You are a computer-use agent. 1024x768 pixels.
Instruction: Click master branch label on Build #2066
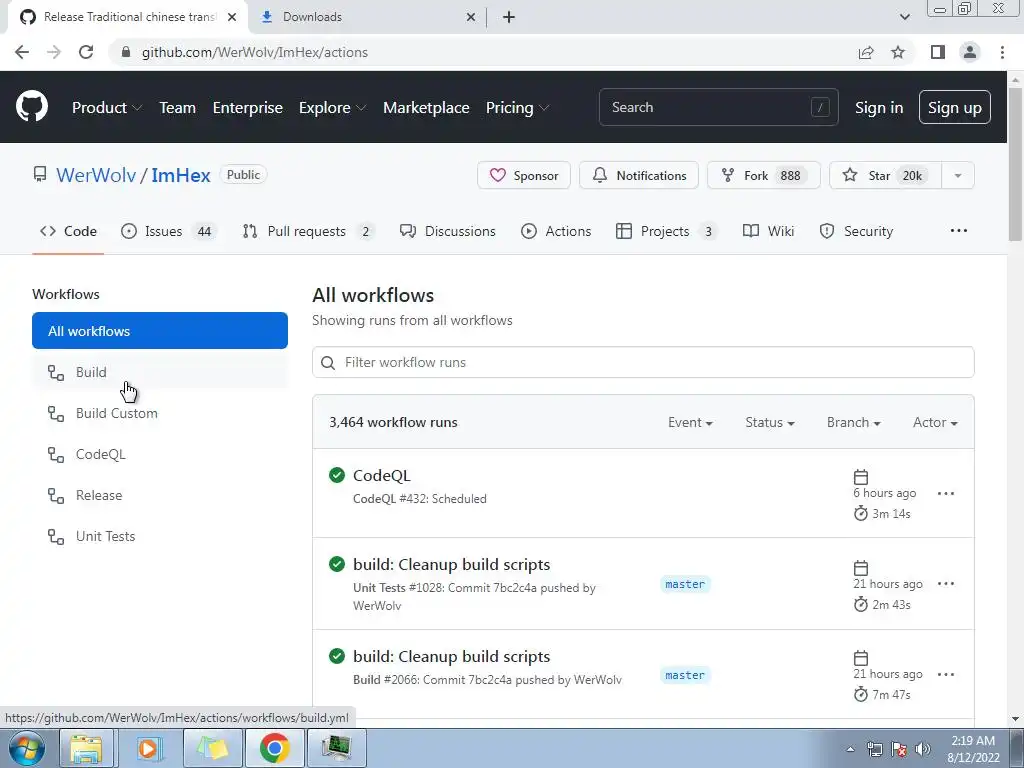click(685, 675)
